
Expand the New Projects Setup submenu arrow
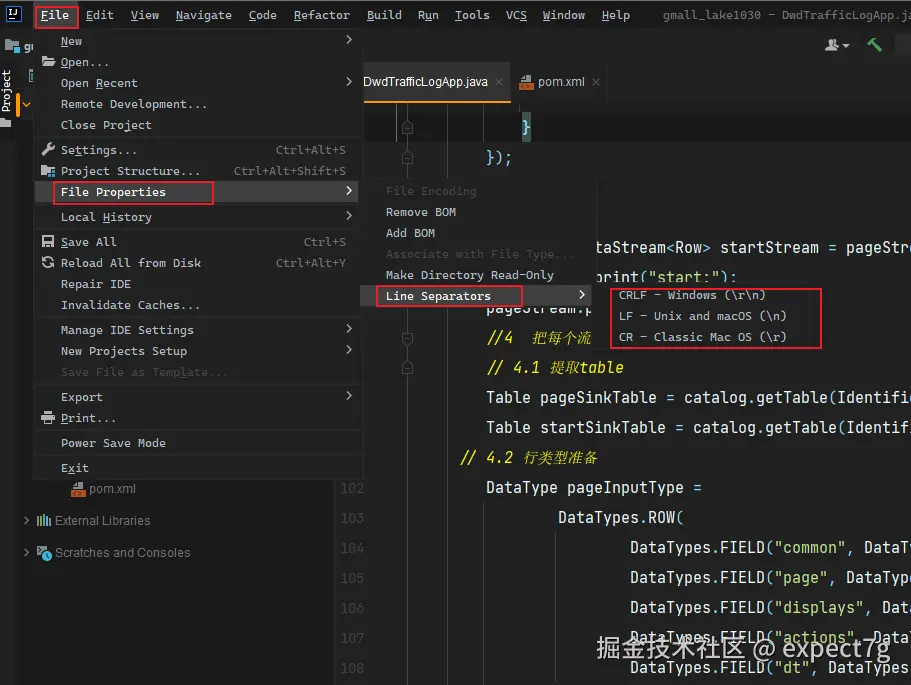[349, 350]
